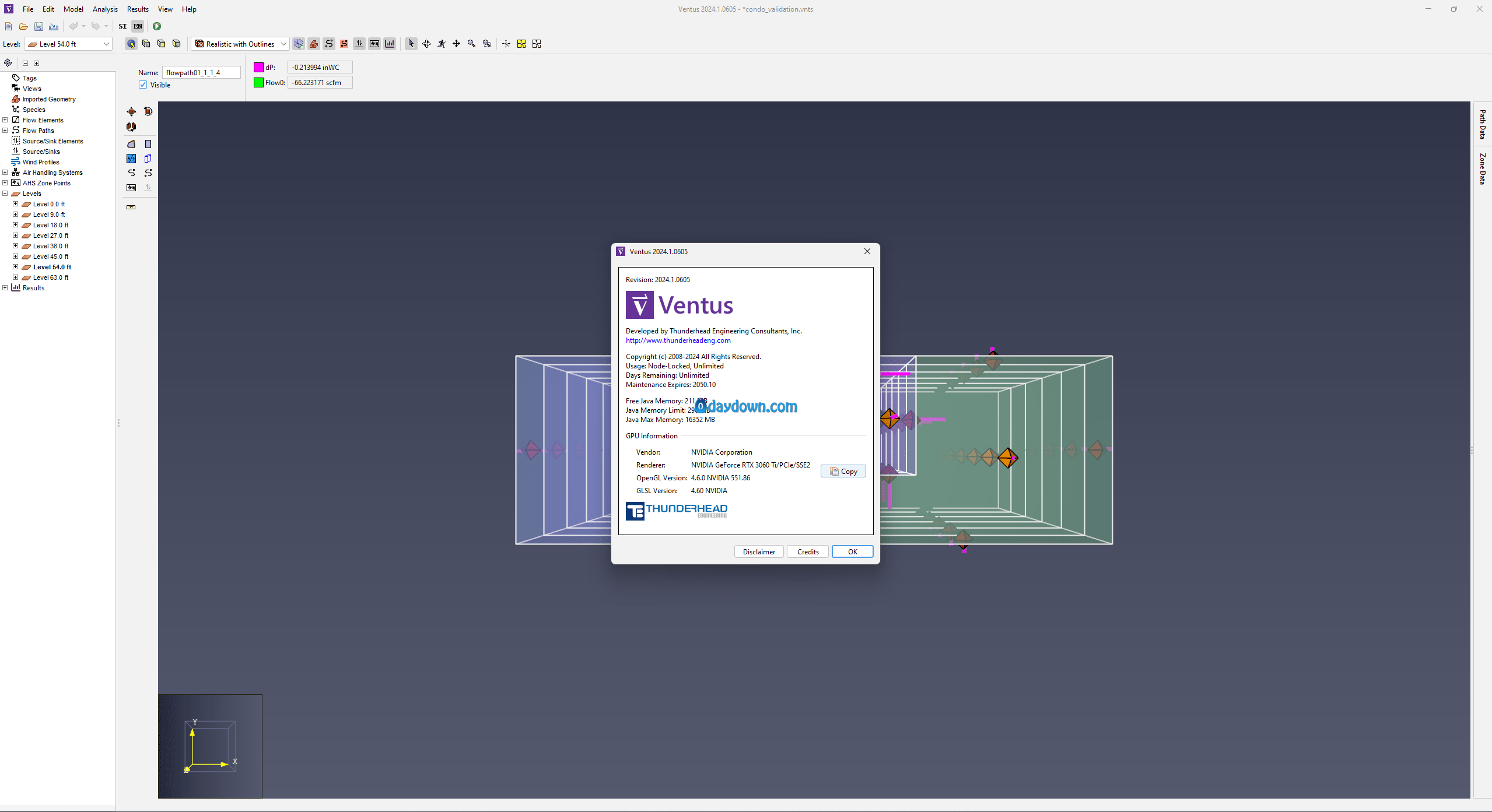Click OK in the Ventus dialog
1492x812 pixels.
click(x=852, y=551)
